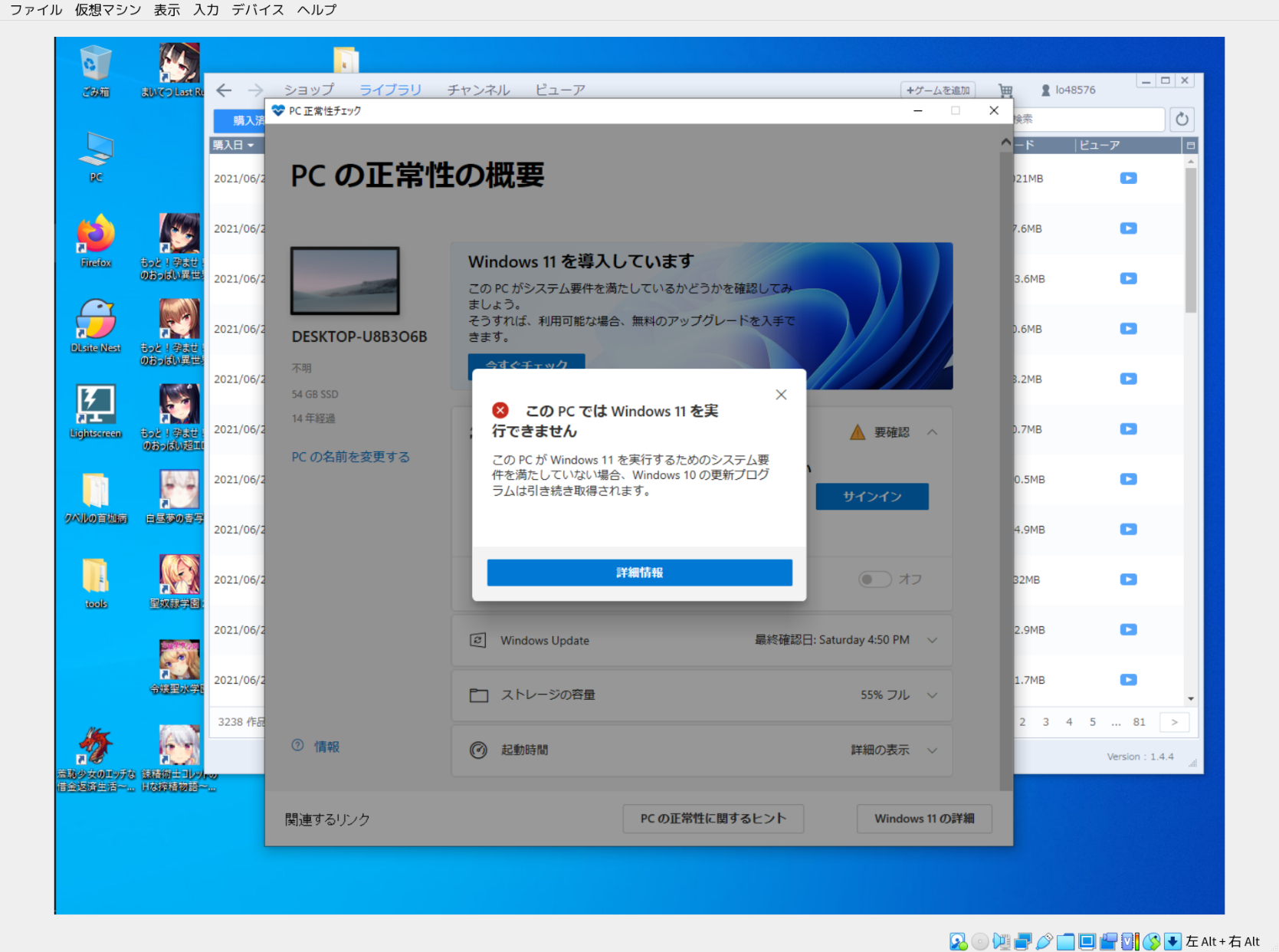Click the +ゲームを追加 button
Viewport: 1279px width, 952px height.
pos(938,90)
